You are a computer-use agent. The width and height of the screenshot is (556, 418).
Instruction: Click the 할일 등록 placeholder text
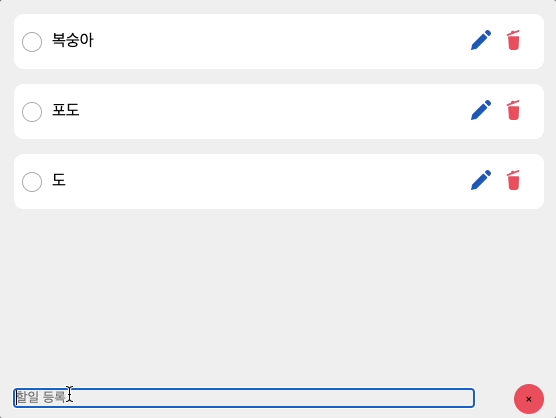pyautogui.click(x=41, y=397)
